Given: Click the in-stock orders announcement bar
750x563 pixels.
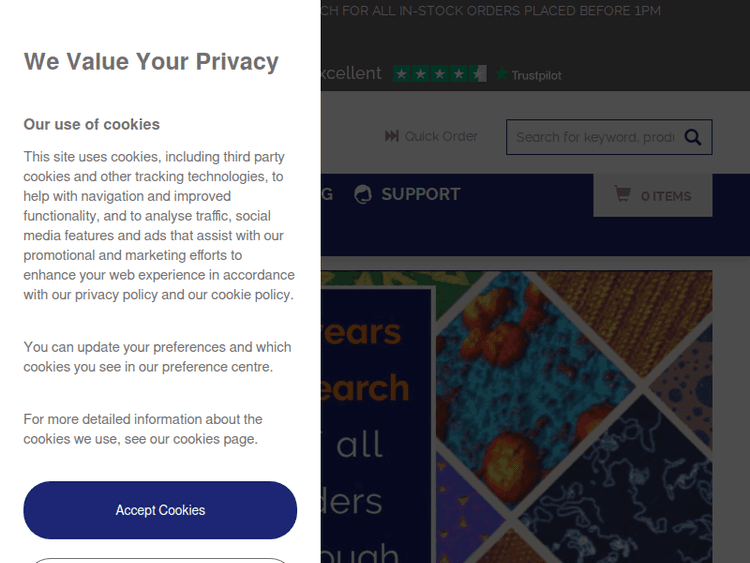Looking at the screenshot, I should (490, 11).
